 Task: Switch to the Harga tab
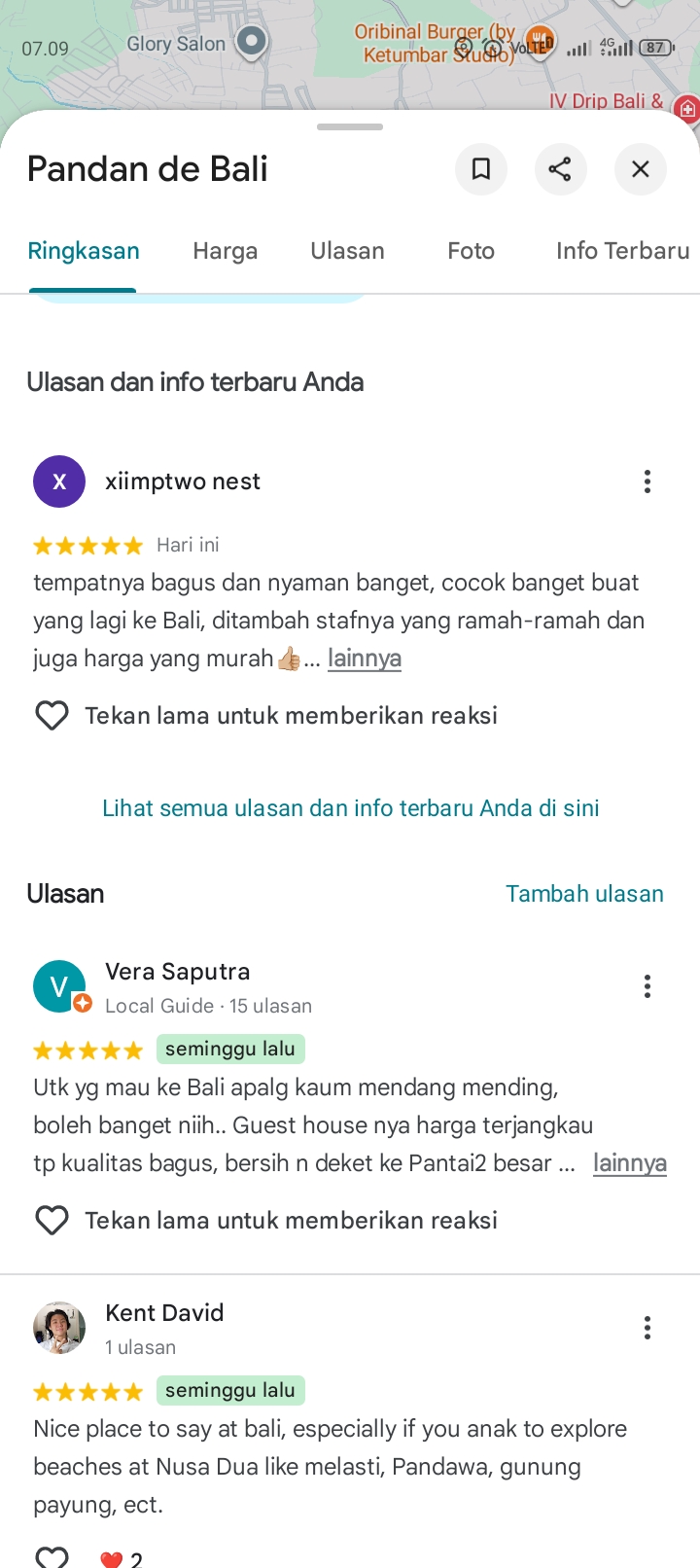[226, 251]
